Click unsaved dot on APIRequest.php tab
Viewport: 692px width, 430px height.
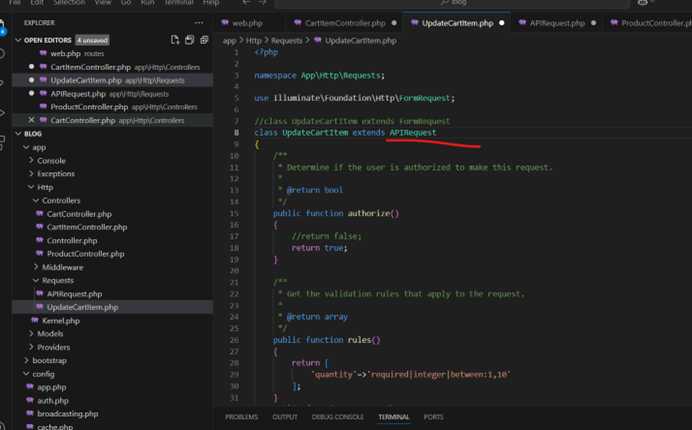click(x=594, y=23)
